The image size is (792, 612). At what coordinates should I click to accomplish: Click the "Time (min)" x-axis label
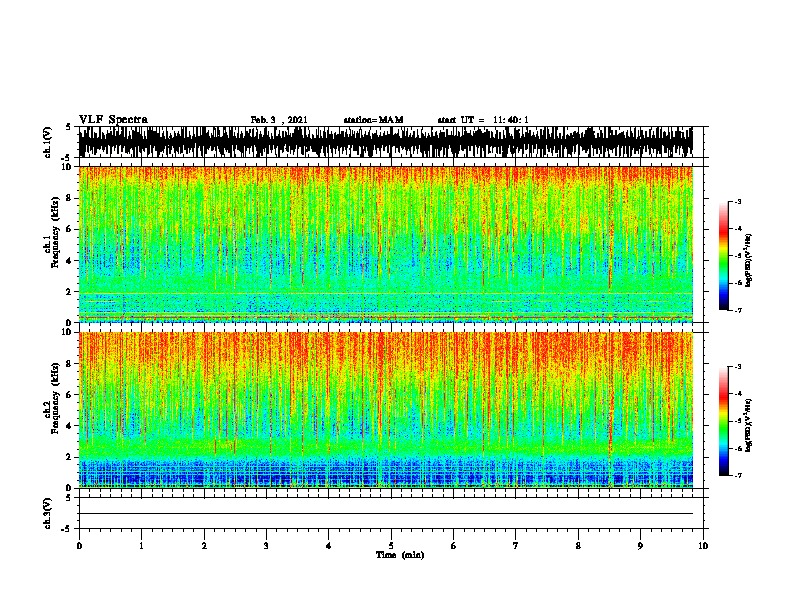tap(400, 555)
